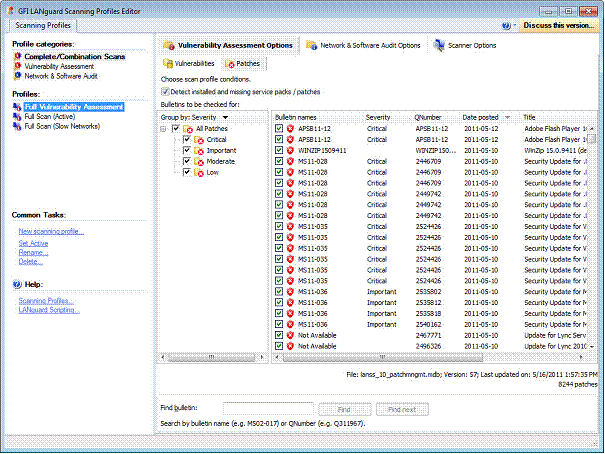Collapse the All Patches tree node
605x454 pixels.
tap(164, 129)
